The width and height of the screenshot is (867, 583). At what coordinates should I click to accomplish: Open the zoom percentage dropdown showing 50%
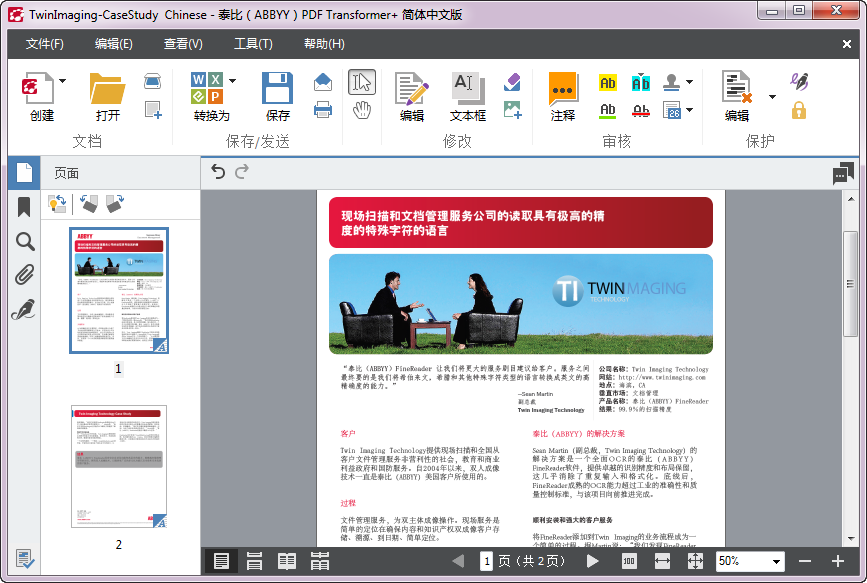pyautogui.click(x=778, y=561)
